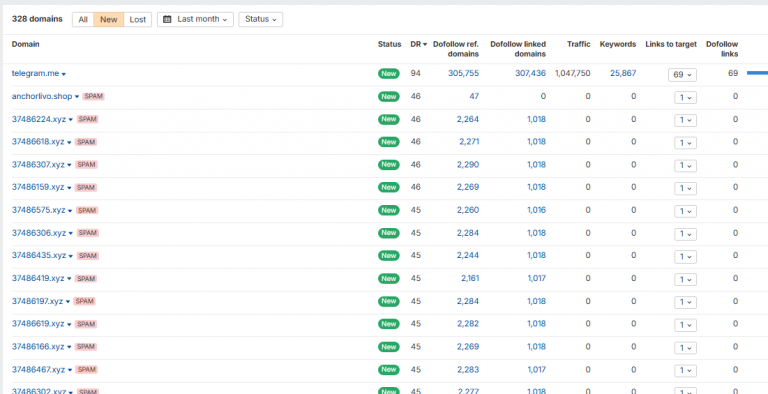Open Links to target 69 dropdown
Image resolution: width=768 pixels, height=394 pixels.
tap(682, 75)
